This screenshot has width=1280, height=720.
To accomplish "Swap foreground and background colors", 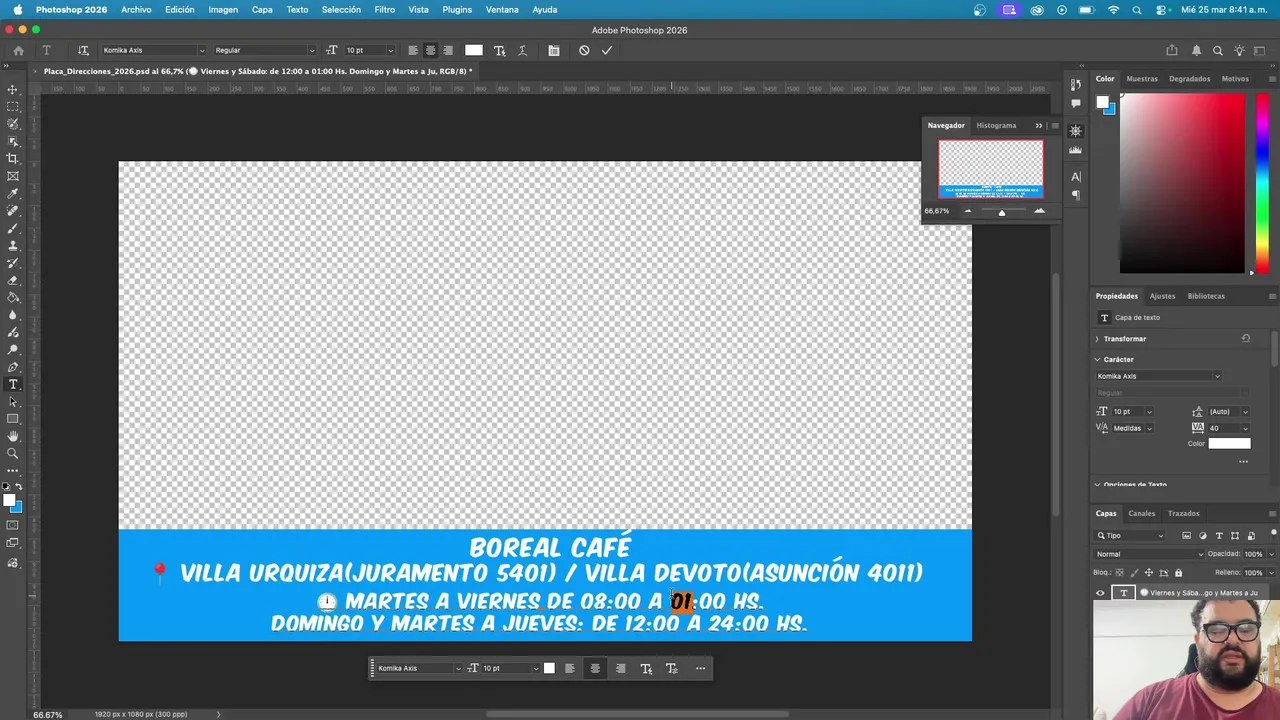I will pyautogui.click(x=18, y=486).
